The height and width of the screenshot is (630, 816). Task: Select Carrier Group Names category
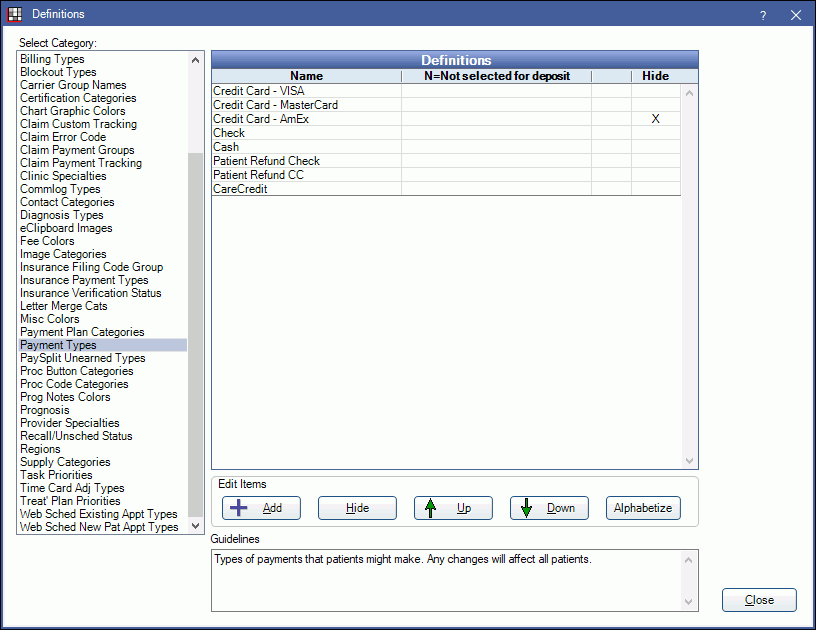(103, 85)
